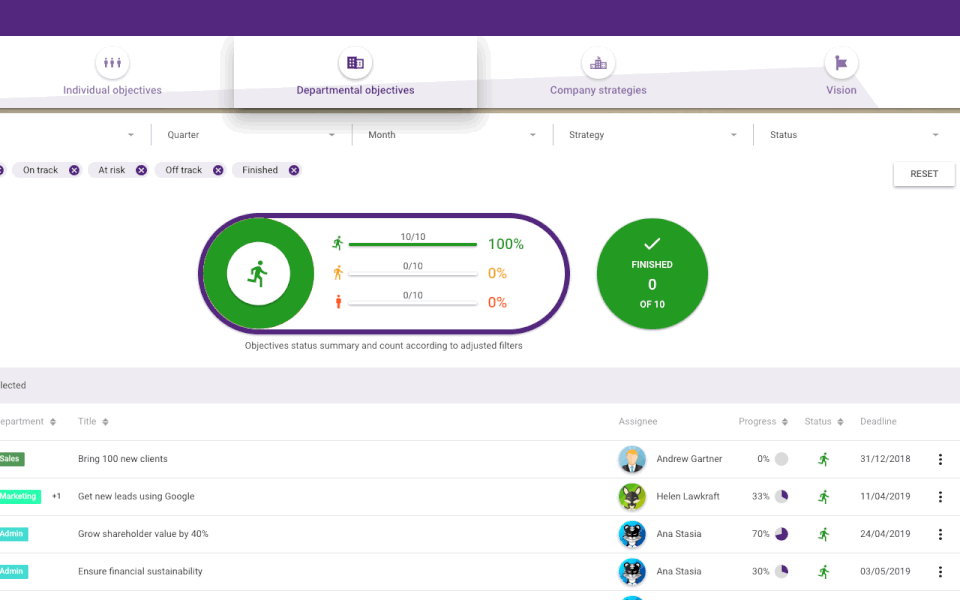The image size is (960, 600).
Task: Open the Individual objectives people icon
Action: (x=112, y=62)
